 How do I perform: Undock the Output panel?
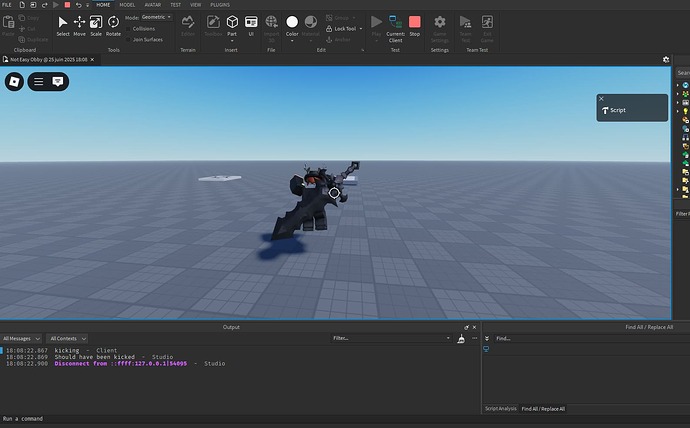(x=466, y=327)
